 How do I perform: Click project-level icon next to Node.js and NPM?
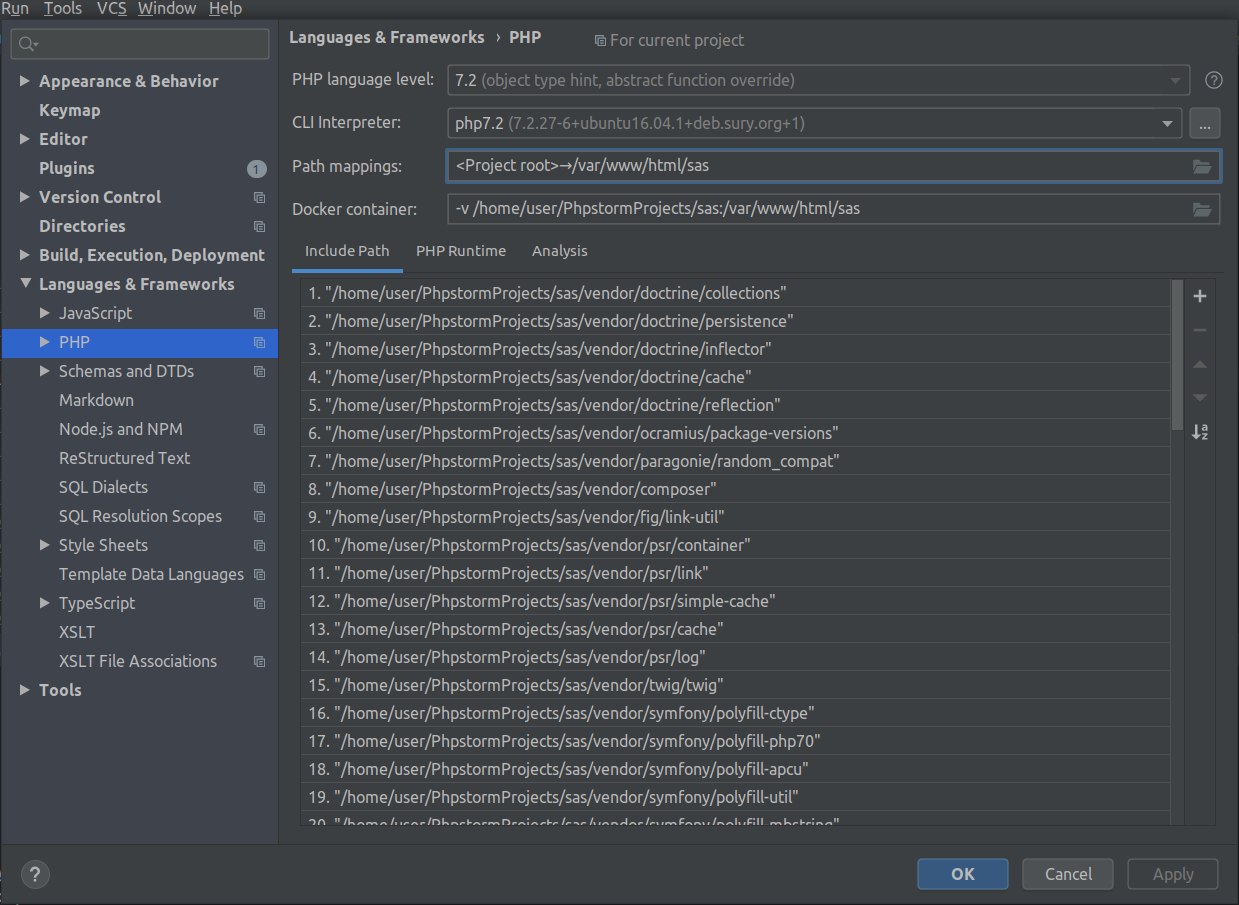tap(259, 429)
